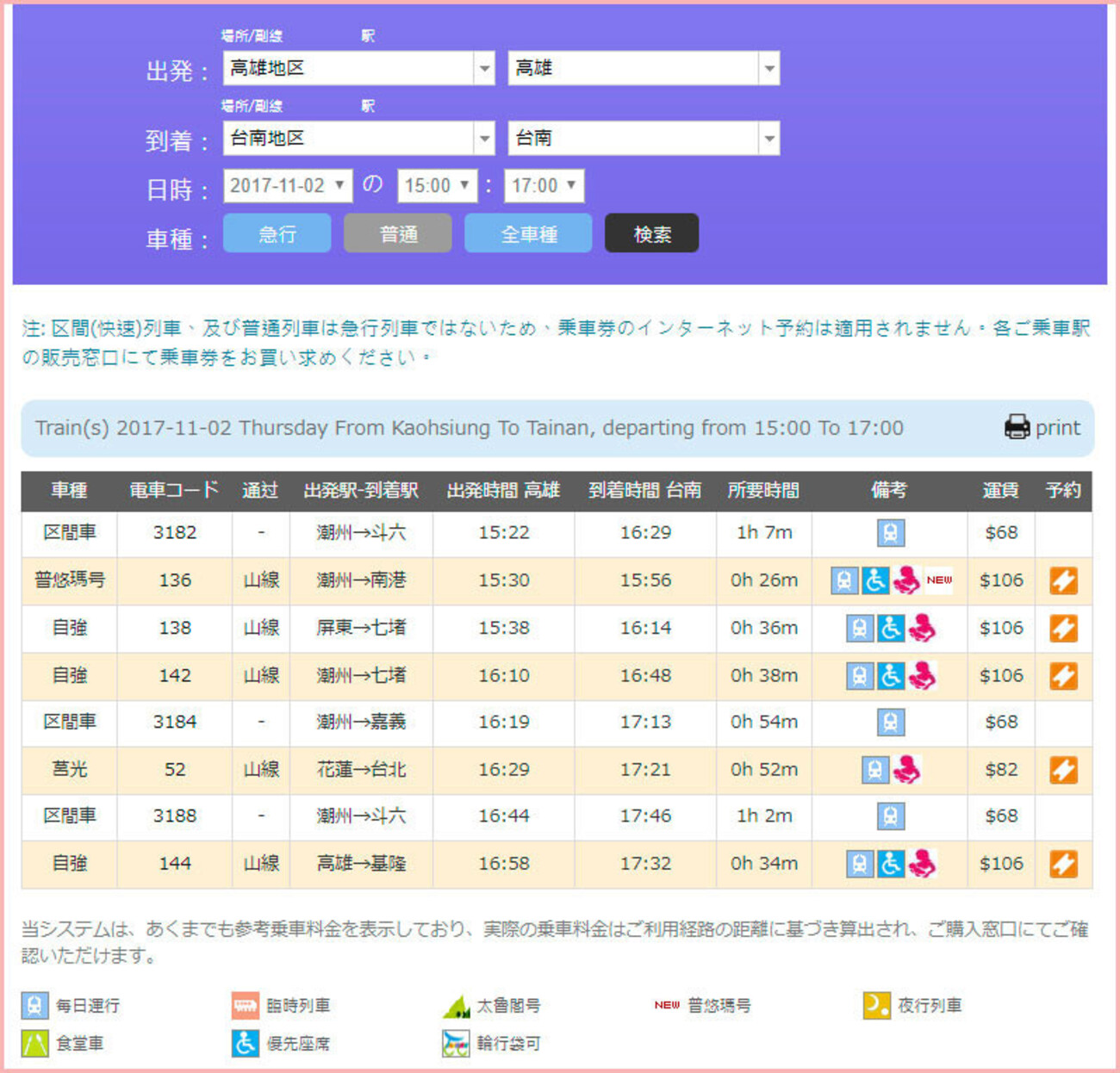Click the orange booking icon for train 136
Viewport: 1120px width, 1073px height.
(x=1063, y=581)
